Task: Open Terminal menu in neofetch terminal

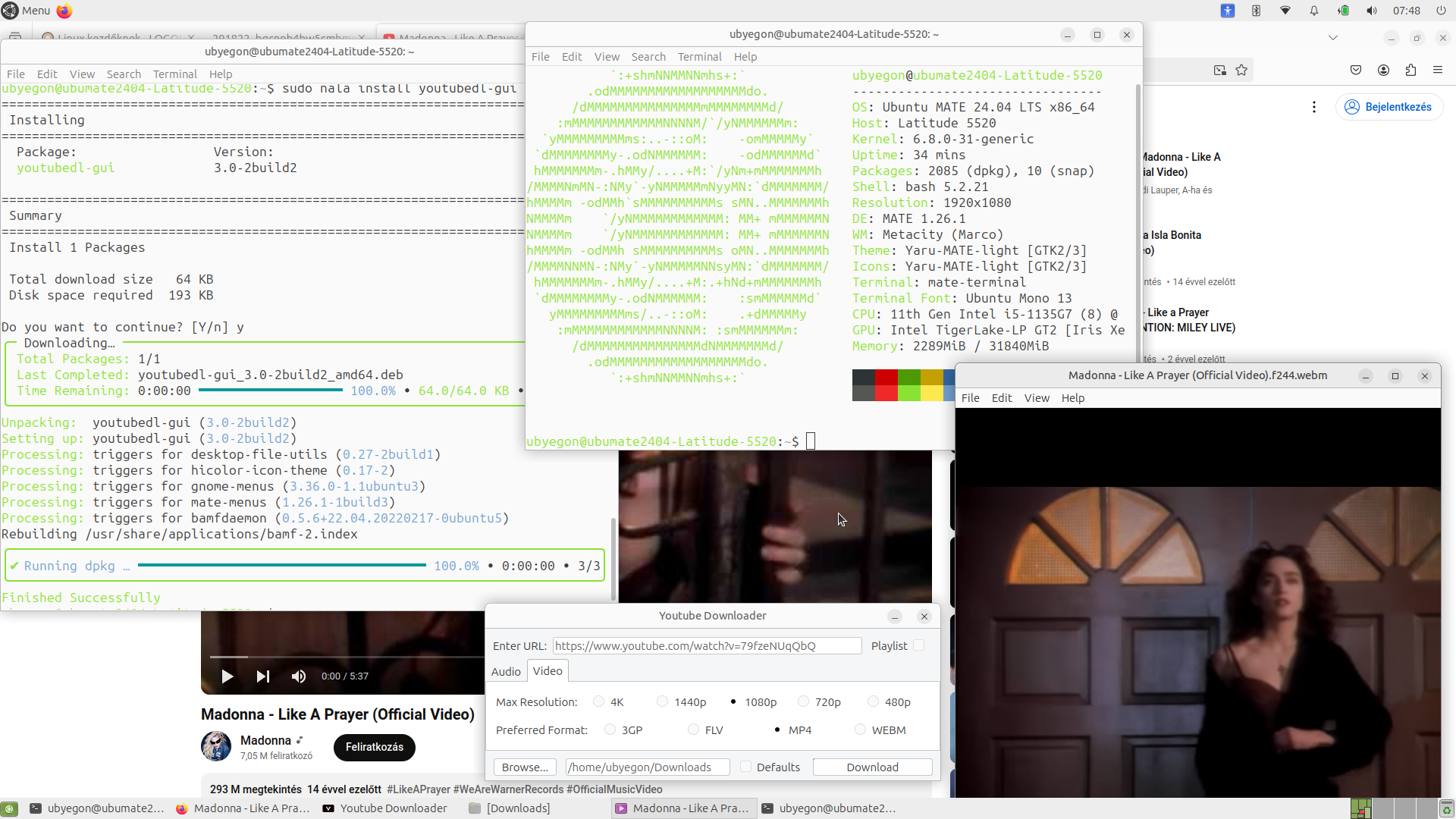Action: point(699,57)
